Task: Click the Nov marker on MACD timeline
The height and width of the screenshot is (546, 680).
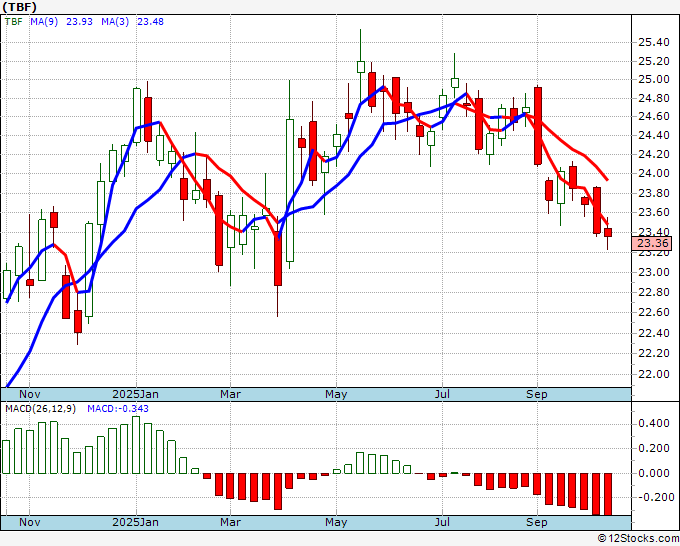Action: coord(29,522)
